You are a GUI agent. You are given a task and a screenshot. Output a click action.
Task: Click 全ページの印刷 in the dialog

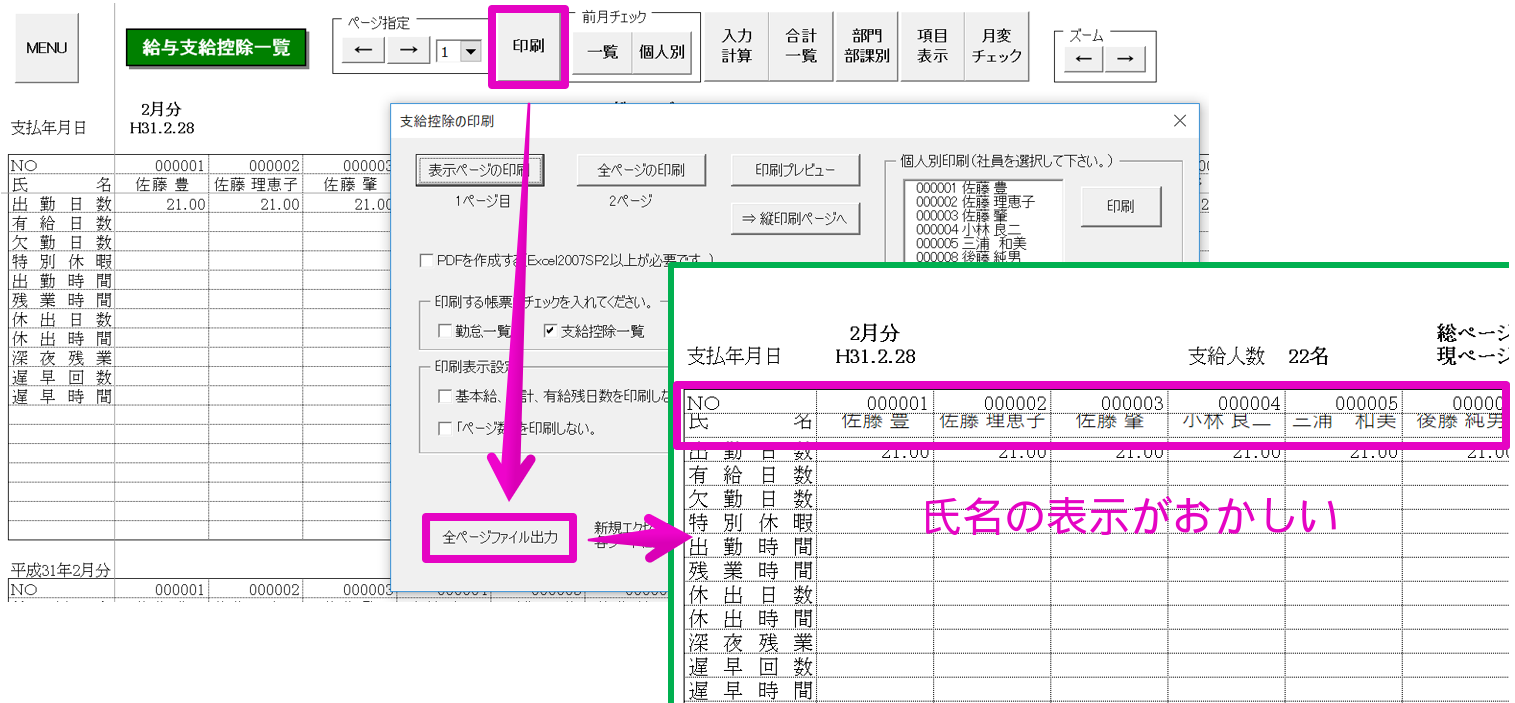click(x=641, y=170)
